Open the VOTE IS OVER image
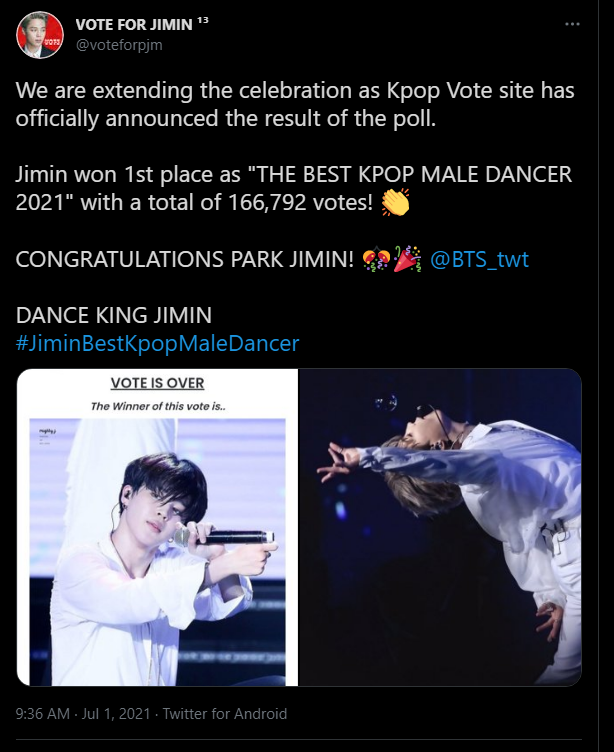This screenshot has height=752, width=614. click(x=157, y=527)
